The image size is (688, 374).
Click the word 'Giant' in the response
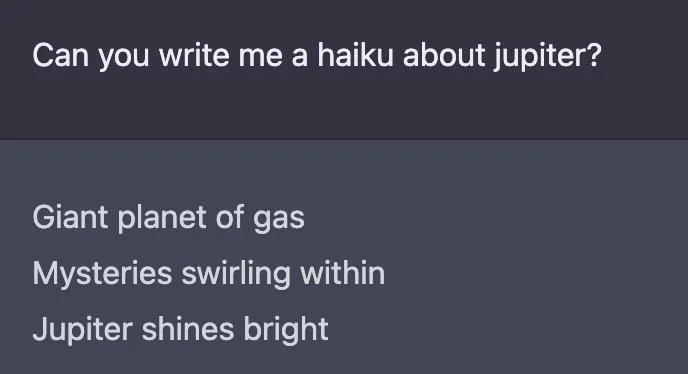70,217
